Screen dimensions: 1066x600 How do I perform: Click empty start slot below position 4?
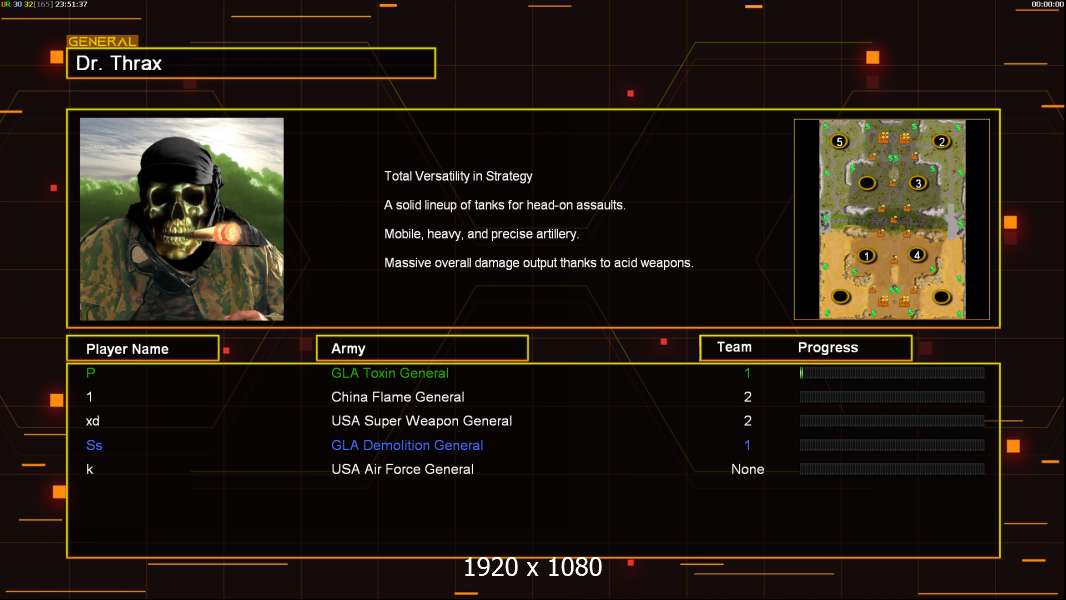[942, 296]
